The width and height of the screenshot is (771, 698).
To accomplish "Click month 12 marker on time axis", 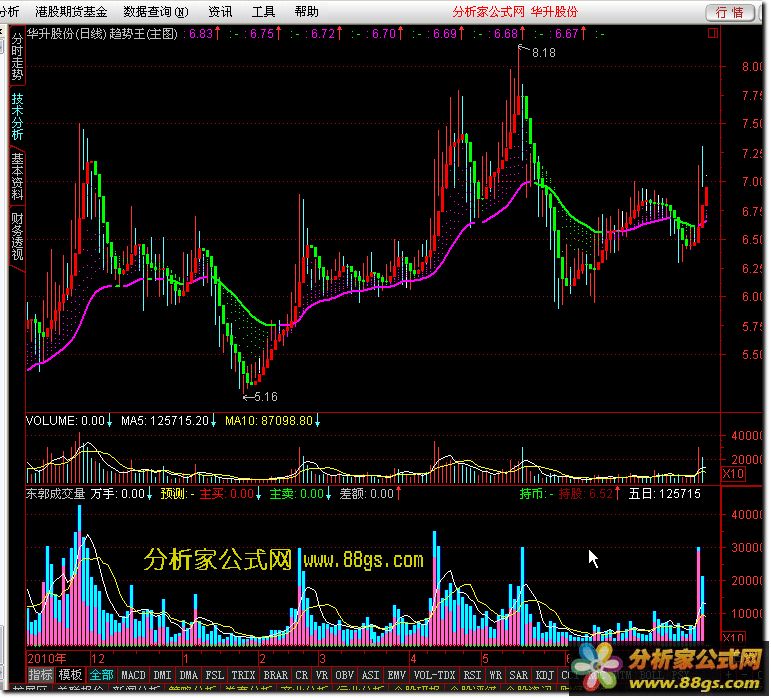I will (x=98, y=659).
